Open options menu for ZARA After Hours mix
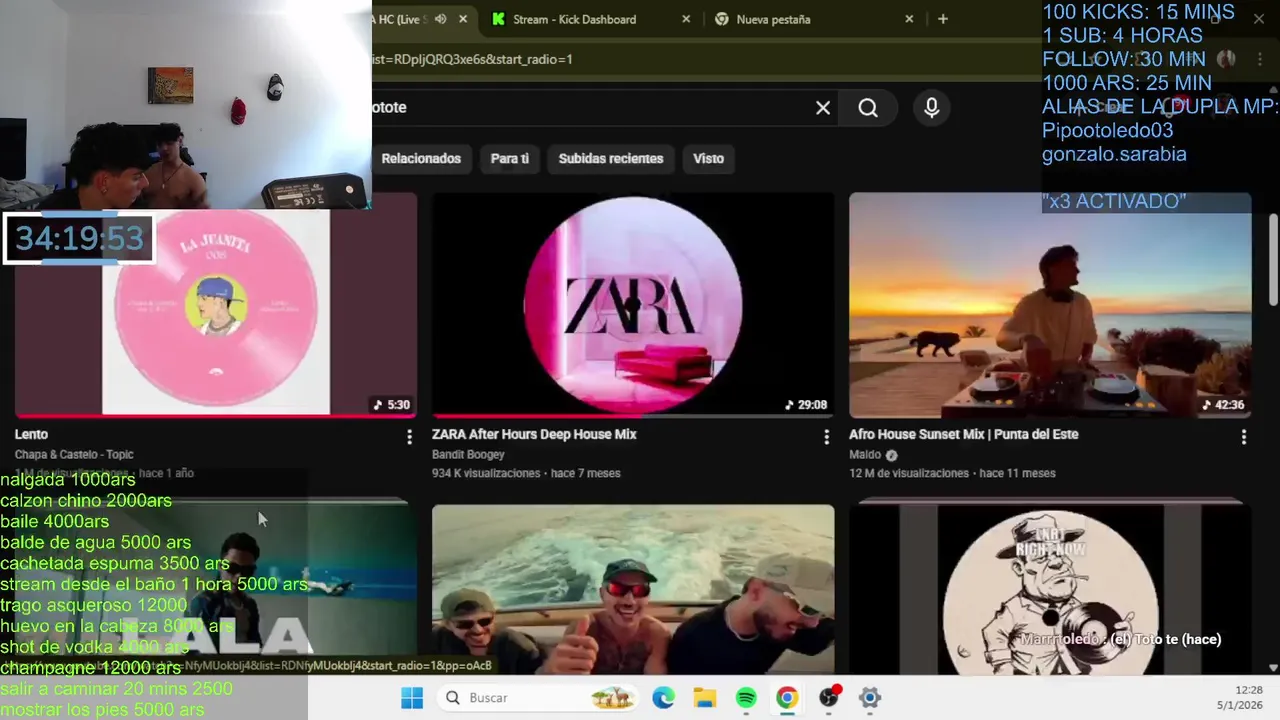The width and height of the screenshot is (1280, 720). pos(826,437)
